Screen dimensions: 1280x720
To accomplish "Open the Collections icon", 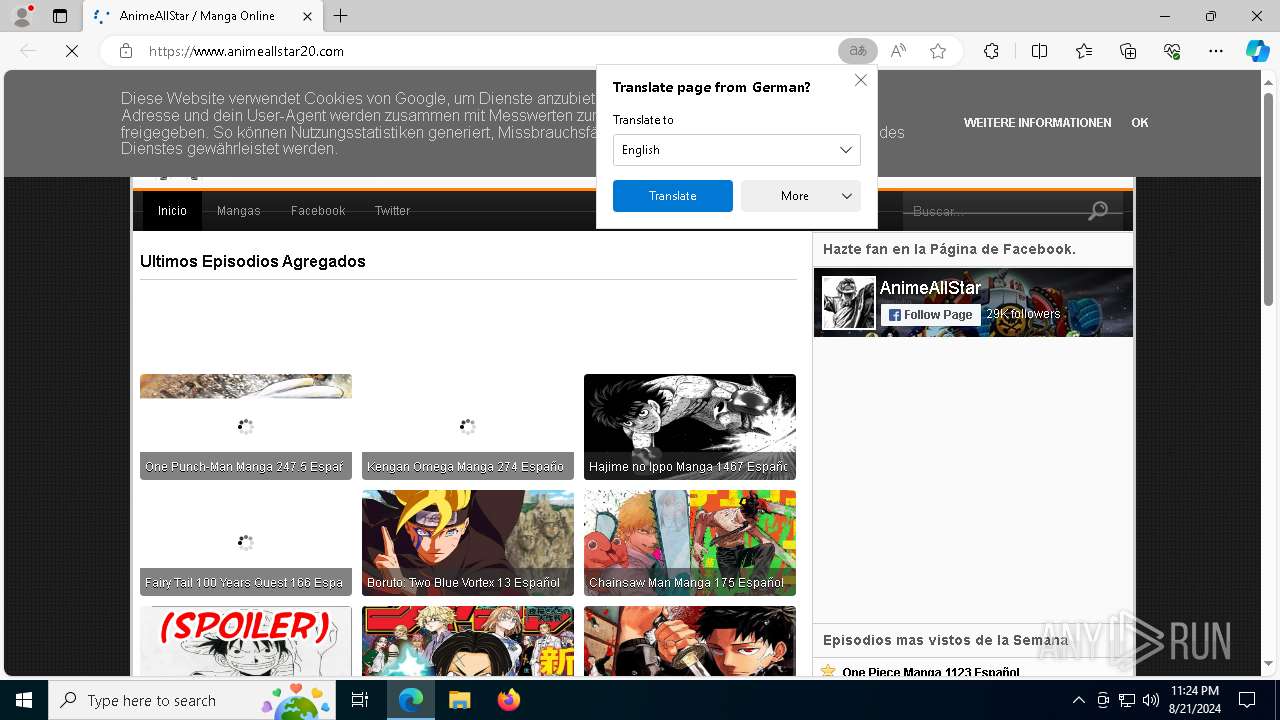I will click(x=1128, y=51).
